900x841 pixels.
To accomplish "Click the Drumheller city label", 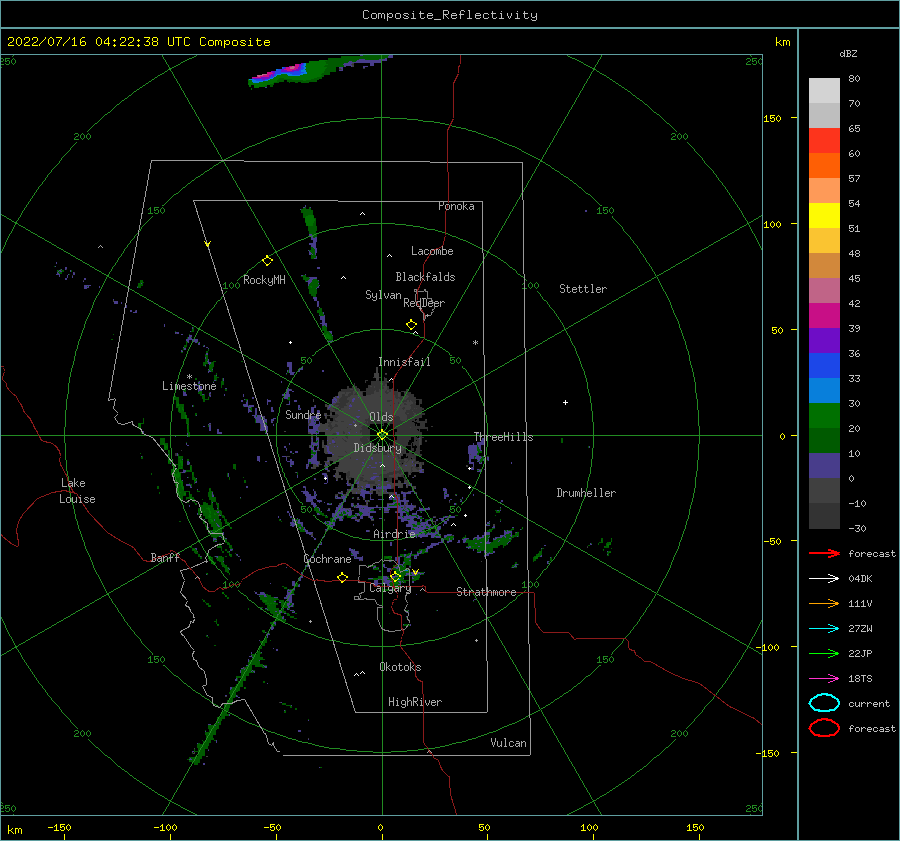I will point(586,493).
